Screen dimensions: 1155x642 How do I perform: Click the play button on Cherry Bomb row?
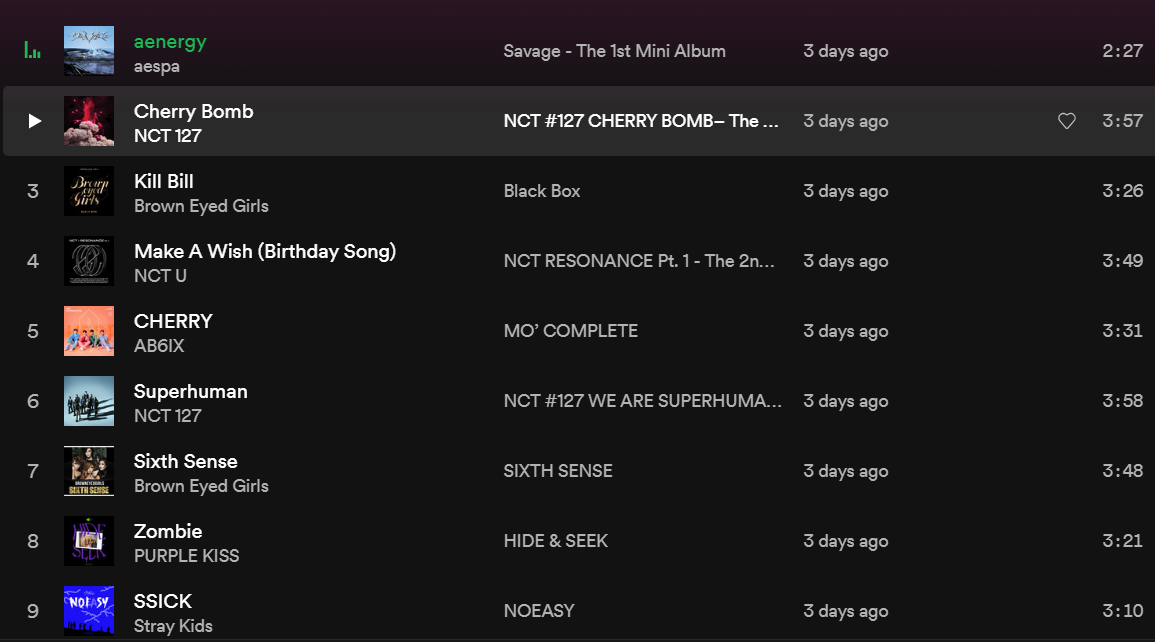point(34,121)
